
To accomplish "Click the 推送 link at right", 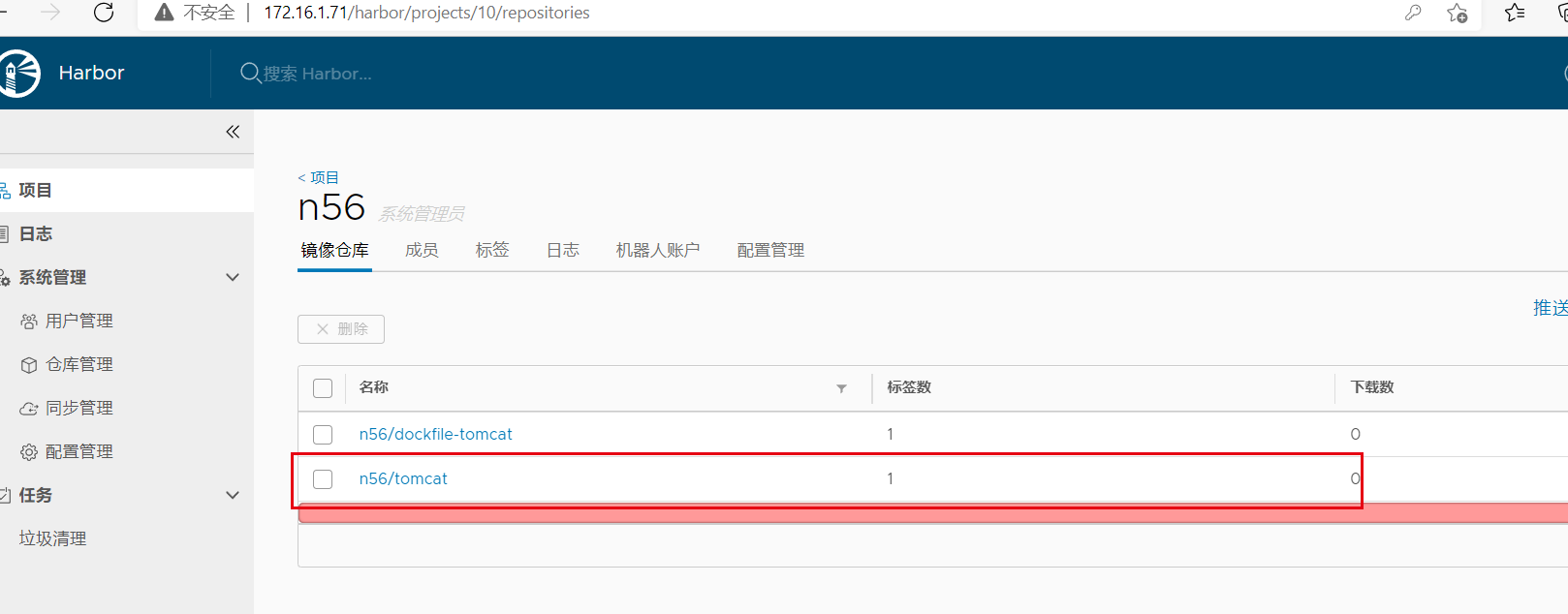I will [x=1551, y=307].
